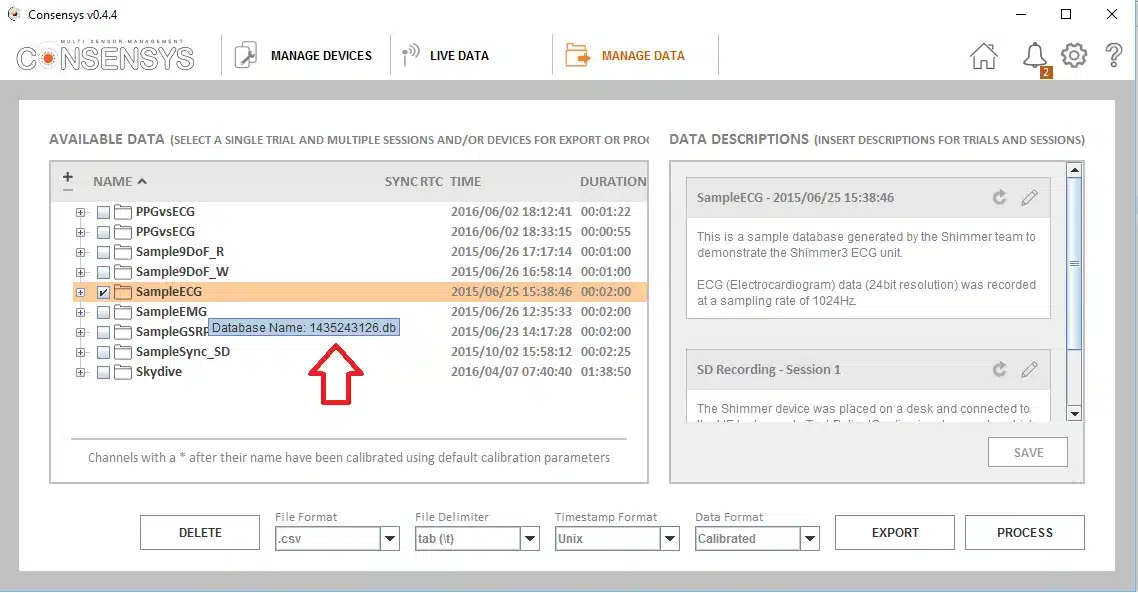
Task: Sort by TIME column header
Action: coord(465,181)
